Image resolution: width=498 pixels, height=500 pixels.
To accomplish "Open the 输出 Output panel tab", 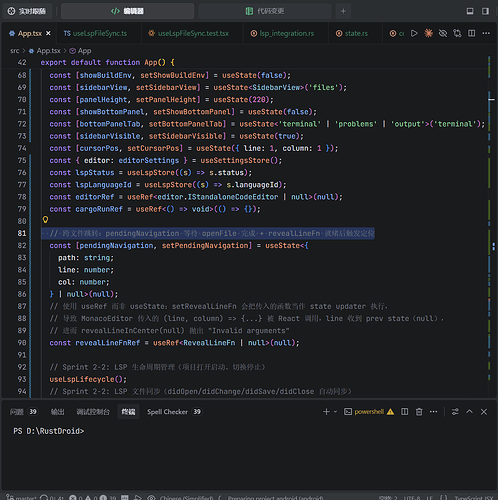I will (x=57, y=412).
